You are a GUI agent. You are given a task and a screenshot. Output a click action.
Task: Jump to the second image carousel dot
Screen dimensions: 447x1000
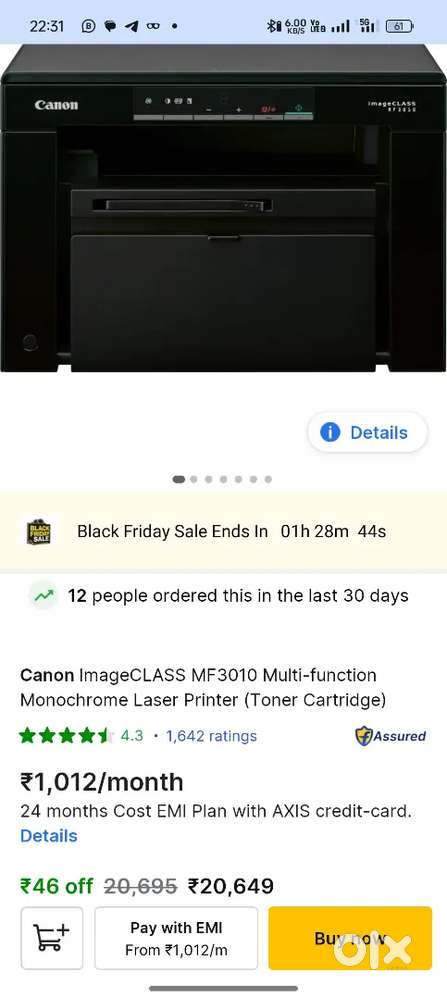194,479
